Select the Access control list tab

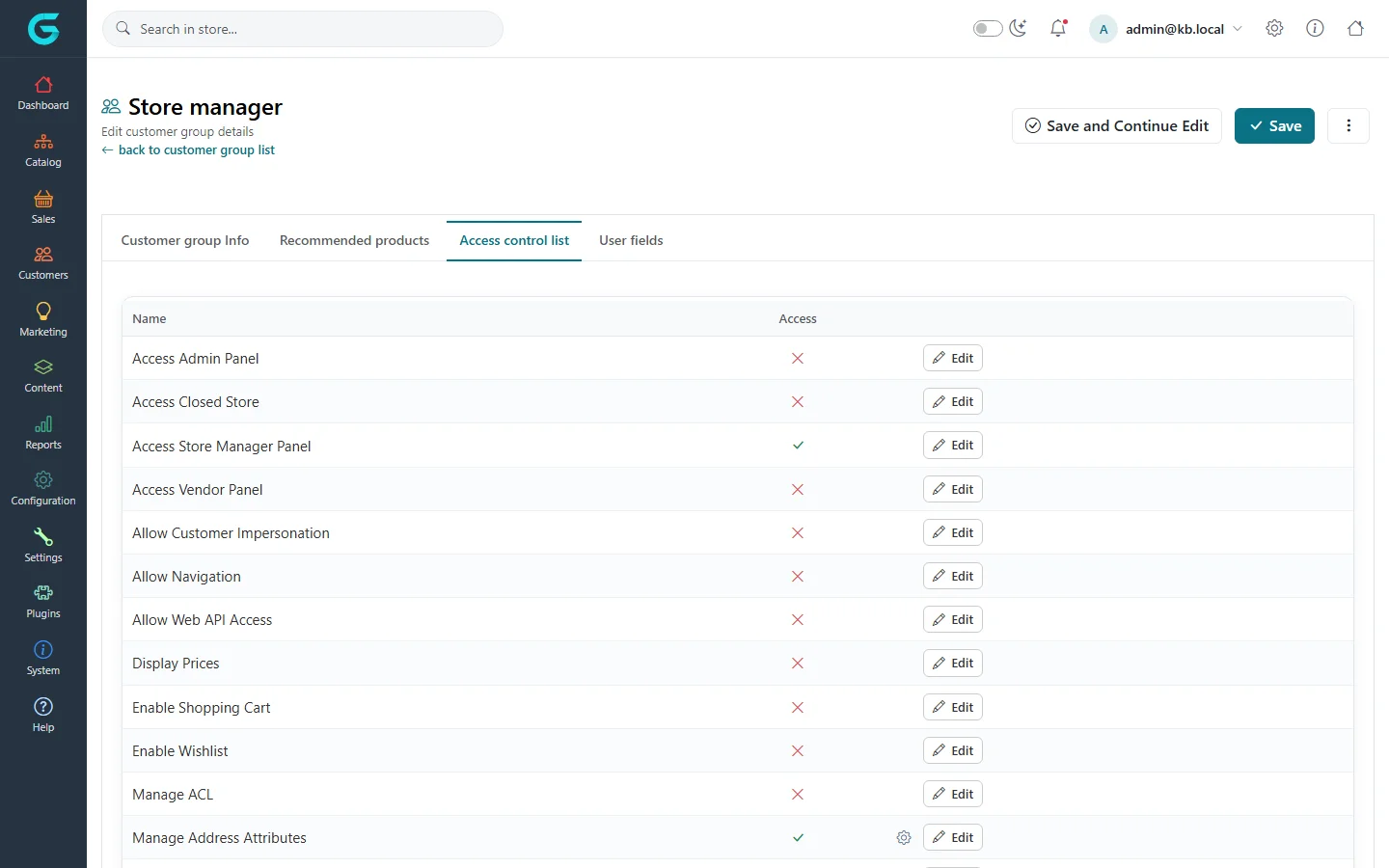[514, 240]
